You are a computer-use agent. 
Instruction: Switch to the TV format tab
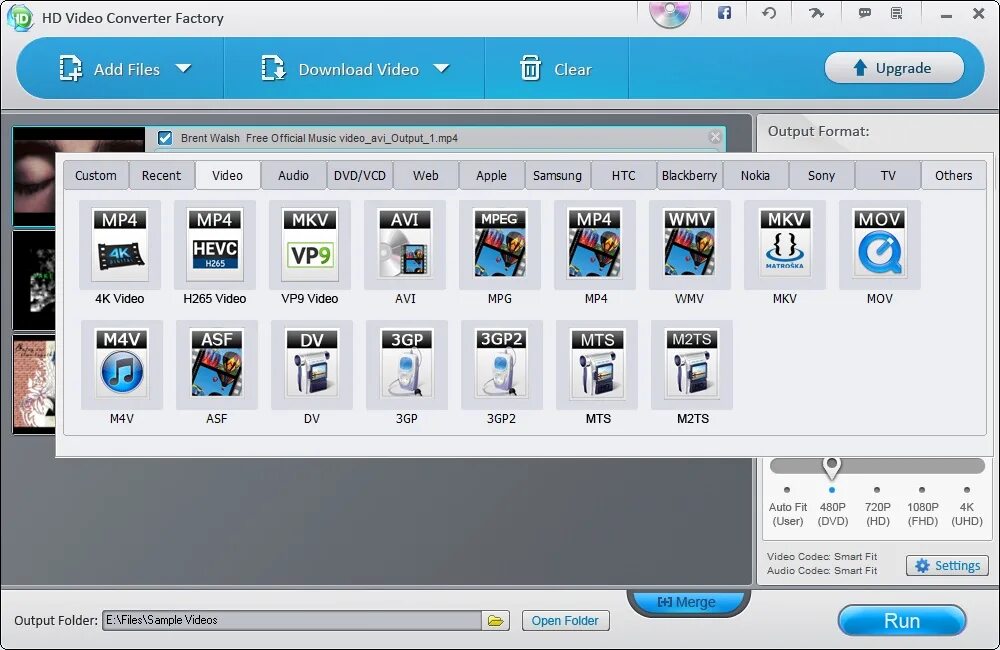(x=888, y=175)
